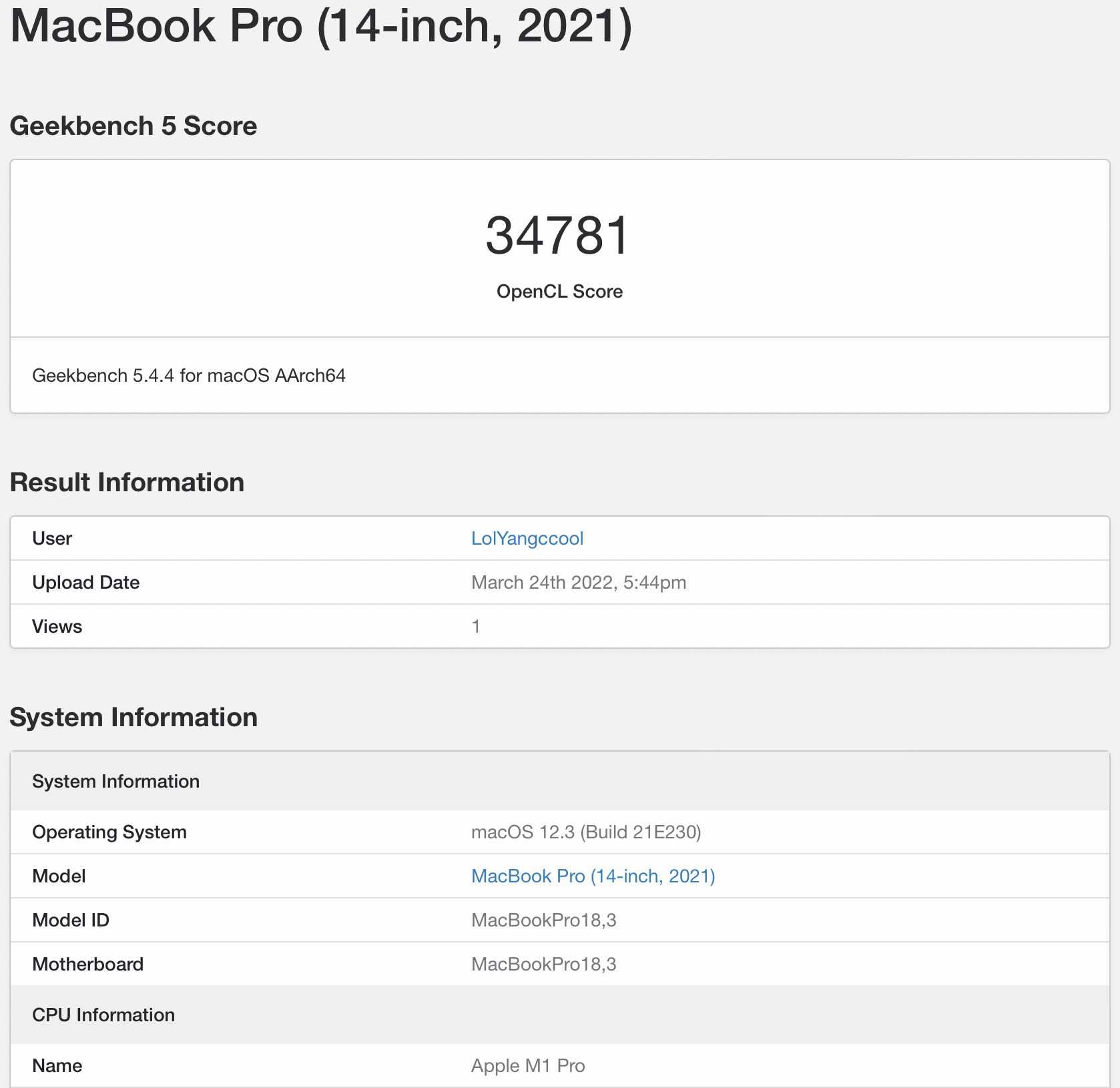1120x1088 pixels.
Task: Click the User row label
Action: click(52, 539)
